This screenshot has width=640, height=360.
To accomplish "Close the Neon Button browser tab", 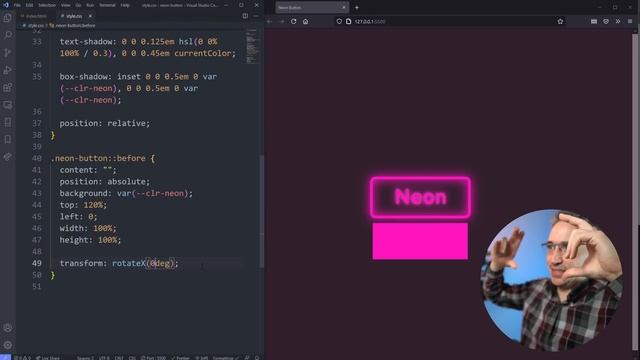I will (x=344, y=7).
